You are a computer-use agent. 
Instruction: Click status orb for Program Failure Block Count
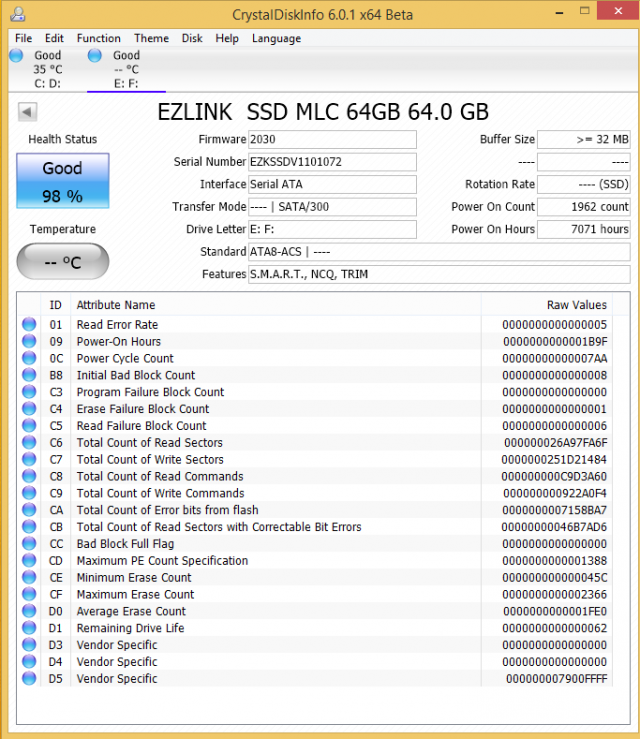click(29, 392)
